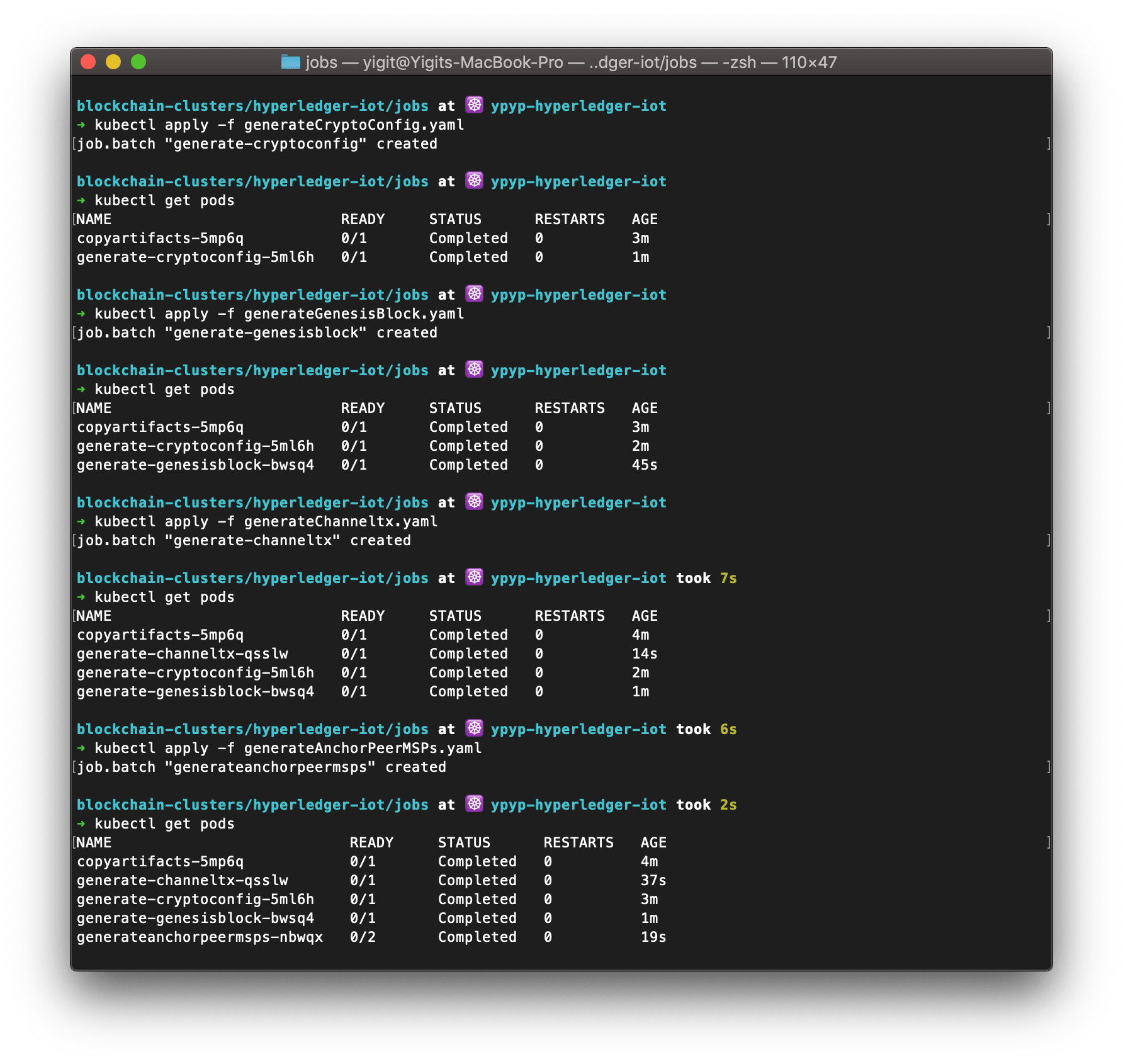This screenshot has height=1064, width=1123.
Task: Click the '45s' age value
Action: [x=645, y=465]
